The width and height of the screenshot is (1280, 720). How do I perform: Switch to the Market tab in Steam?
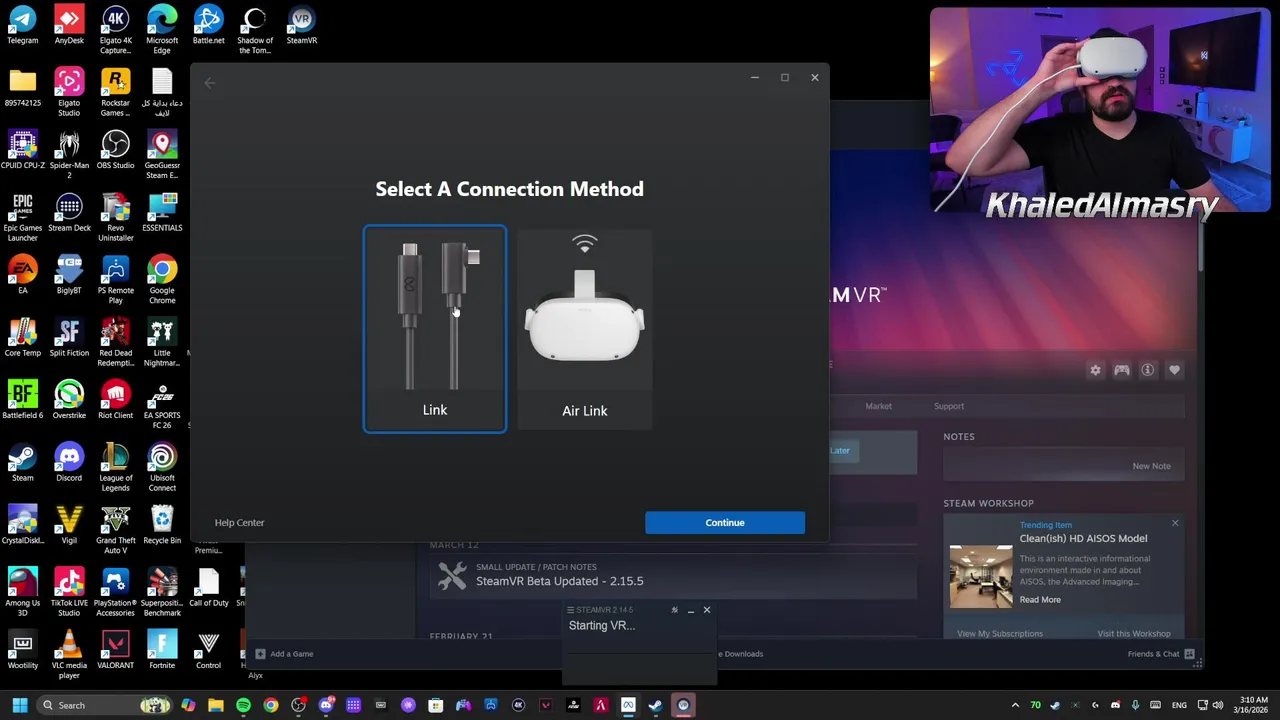point(878,406)
